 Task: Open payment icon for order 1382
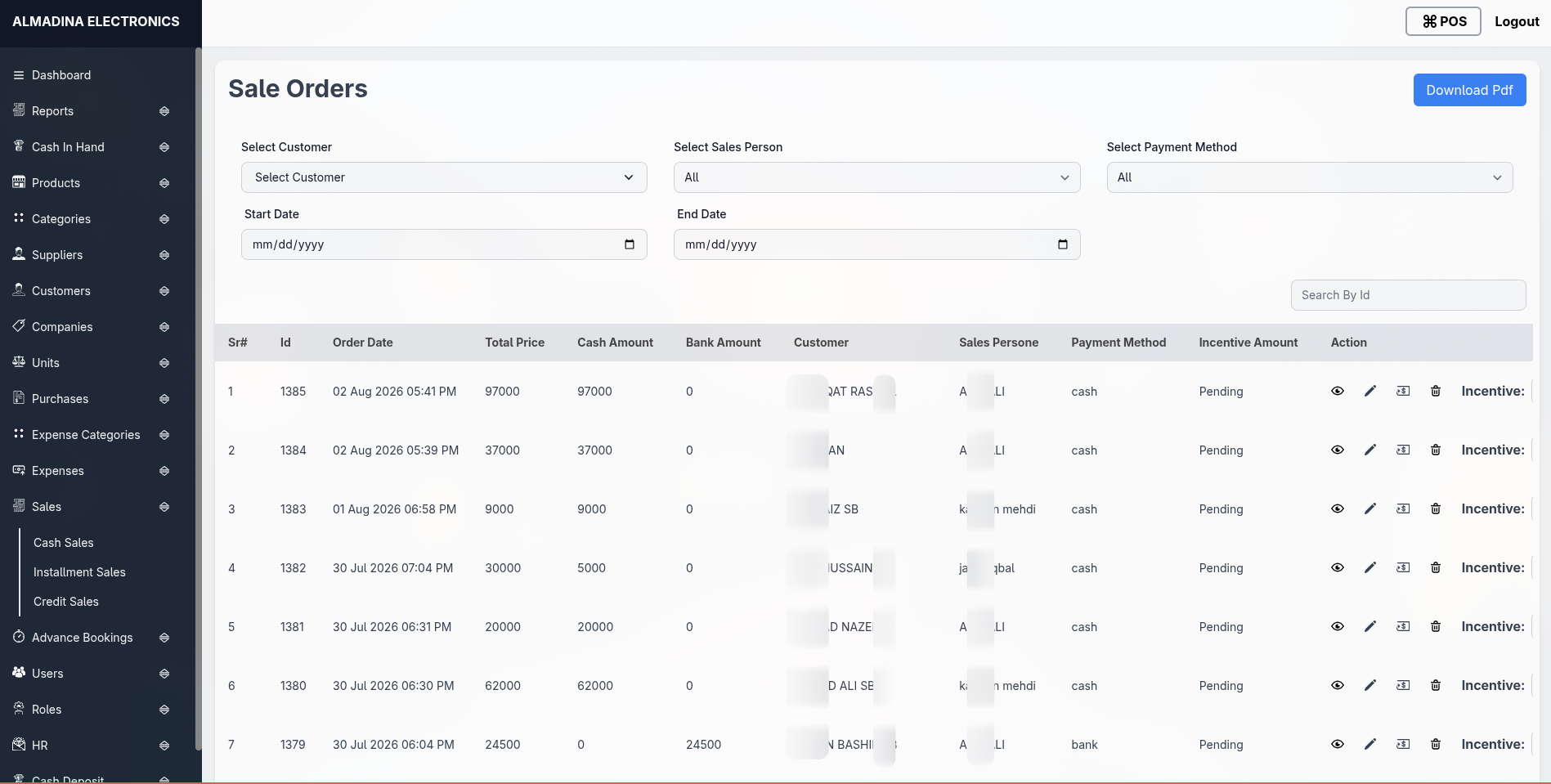(1403, 567)
